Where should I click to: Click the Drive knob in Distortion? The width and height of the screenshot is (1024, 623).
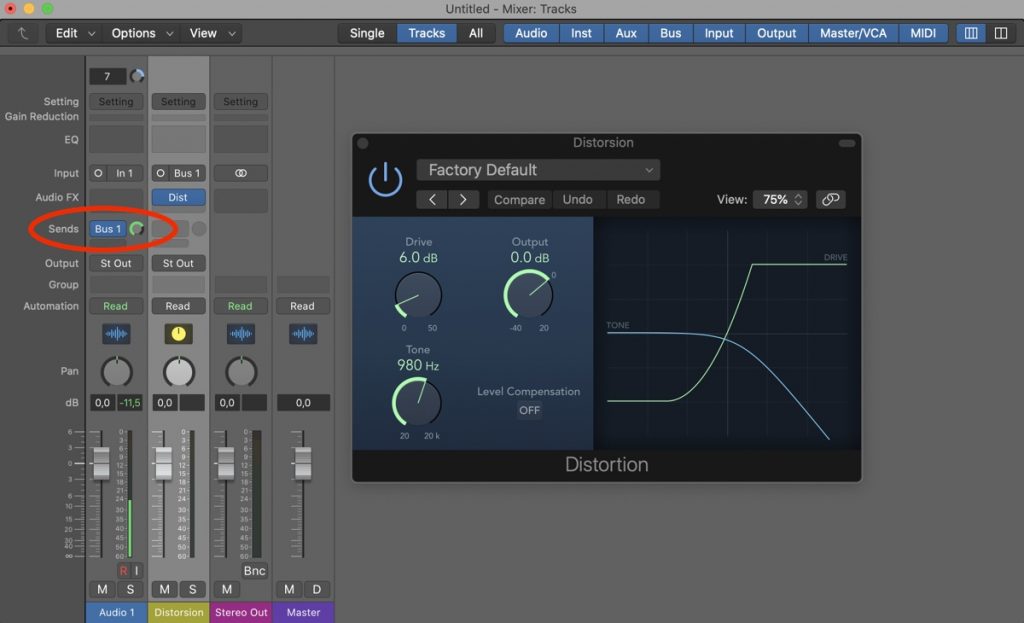pos(418,295)
